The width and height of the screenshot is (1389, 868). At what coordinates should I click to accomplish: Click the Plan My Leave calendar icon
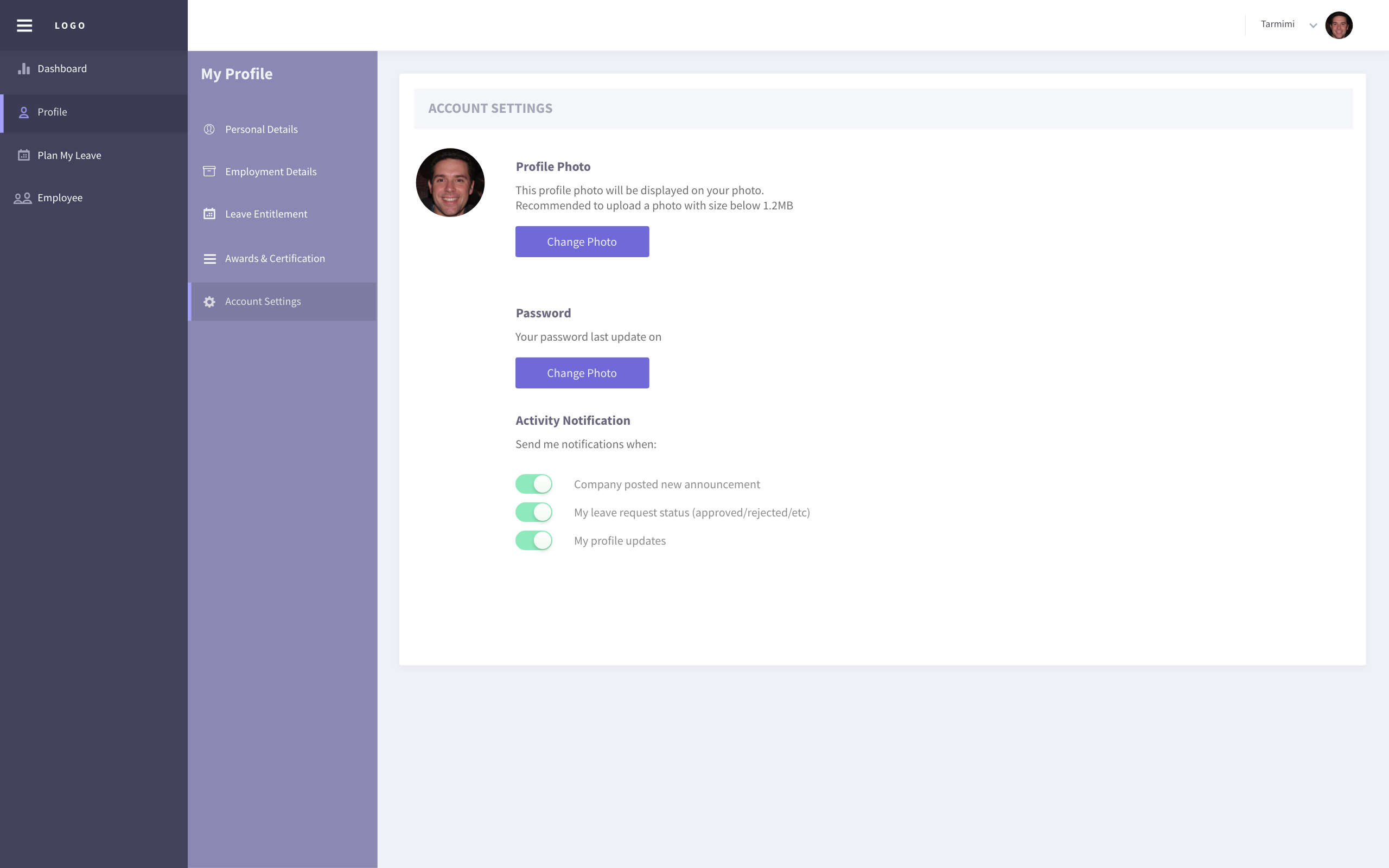(23, 155)
